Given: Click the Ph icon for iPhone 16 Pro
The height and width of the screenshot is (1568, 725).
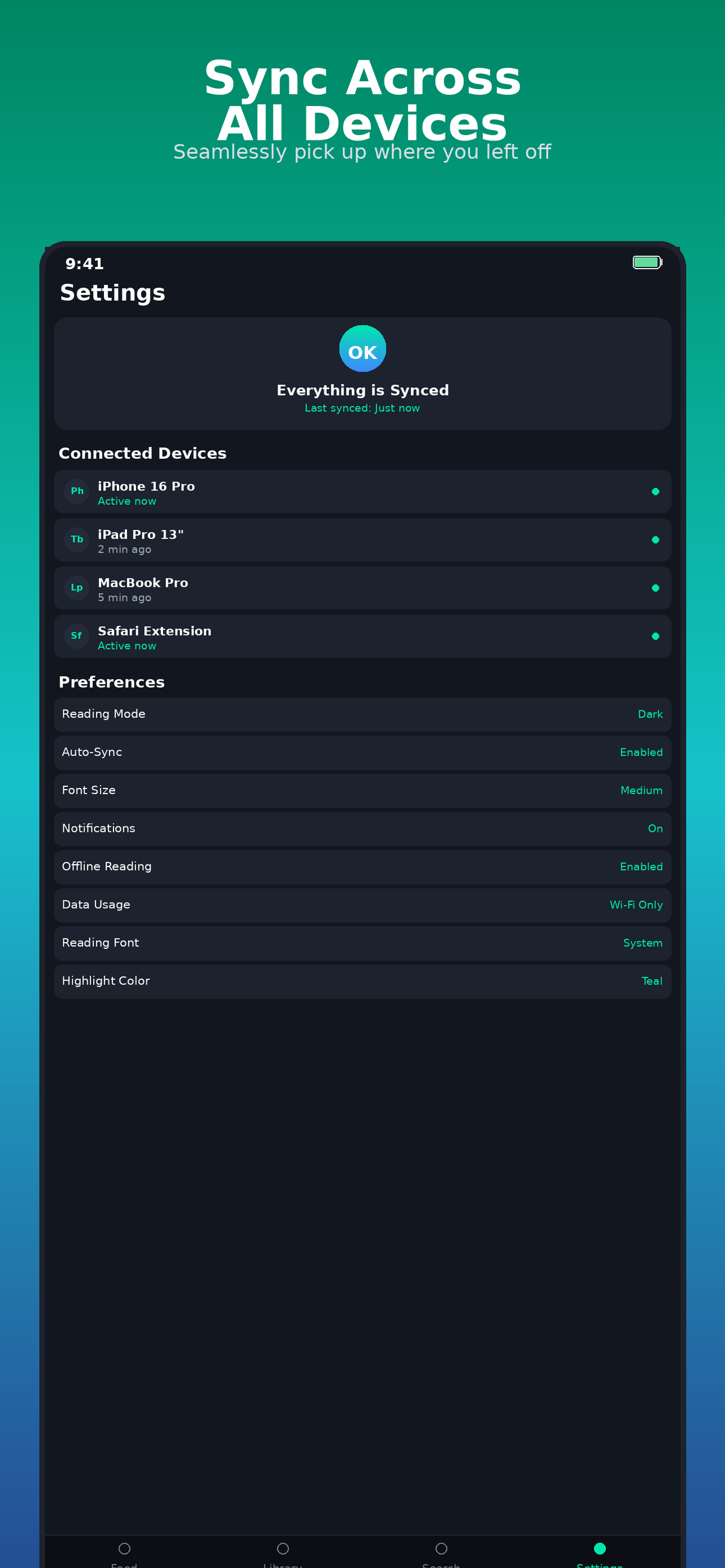Looking at the screenshot, I should pos(77,491).
